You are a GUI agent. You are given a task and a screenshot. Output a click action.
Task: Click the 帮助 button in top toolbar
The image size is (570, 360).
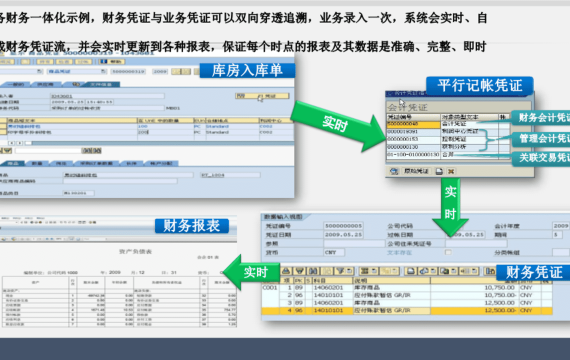tap(112, 62)
